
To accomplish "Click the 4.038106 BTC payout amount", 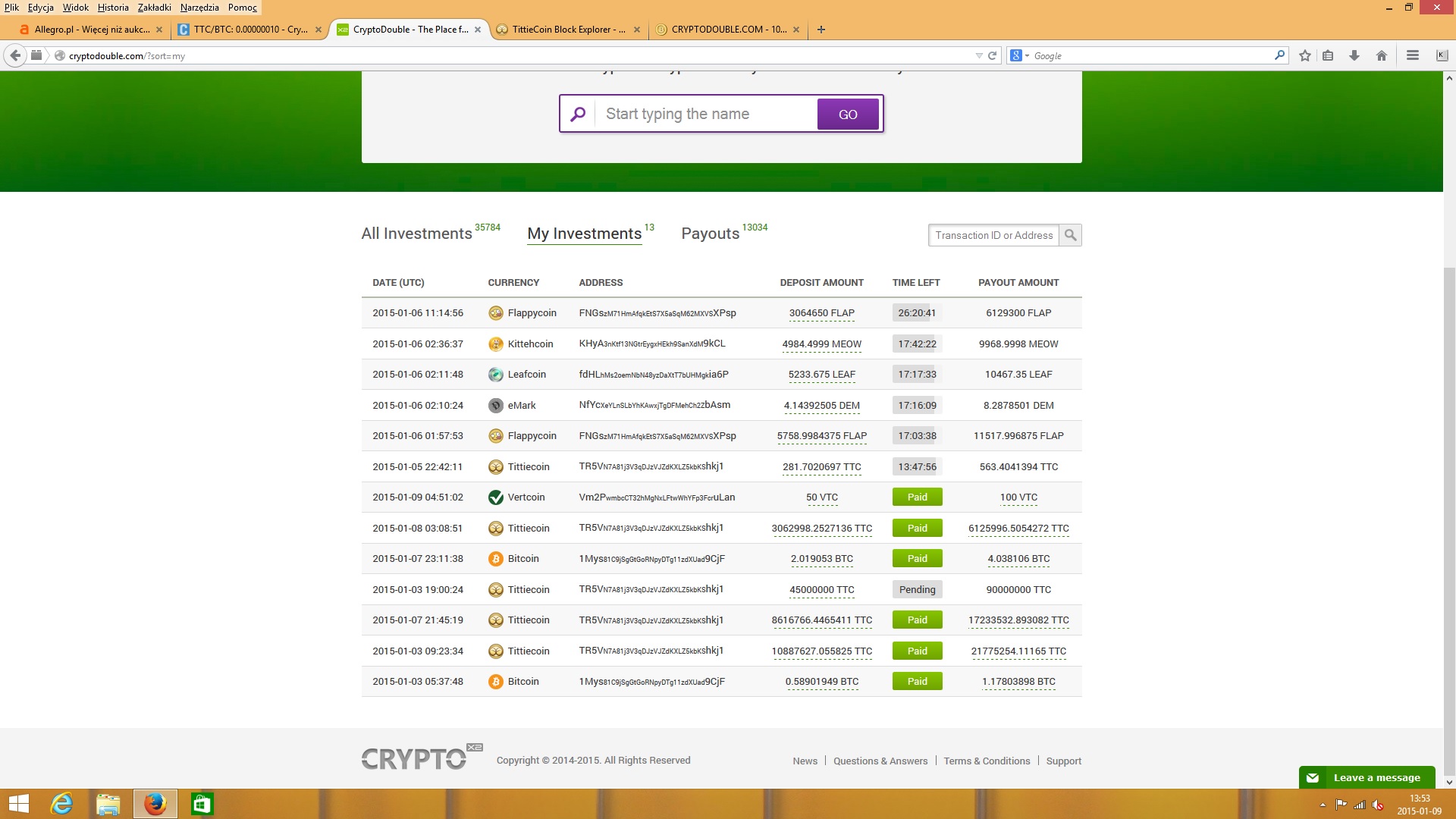I will (x=1018, y=559).
